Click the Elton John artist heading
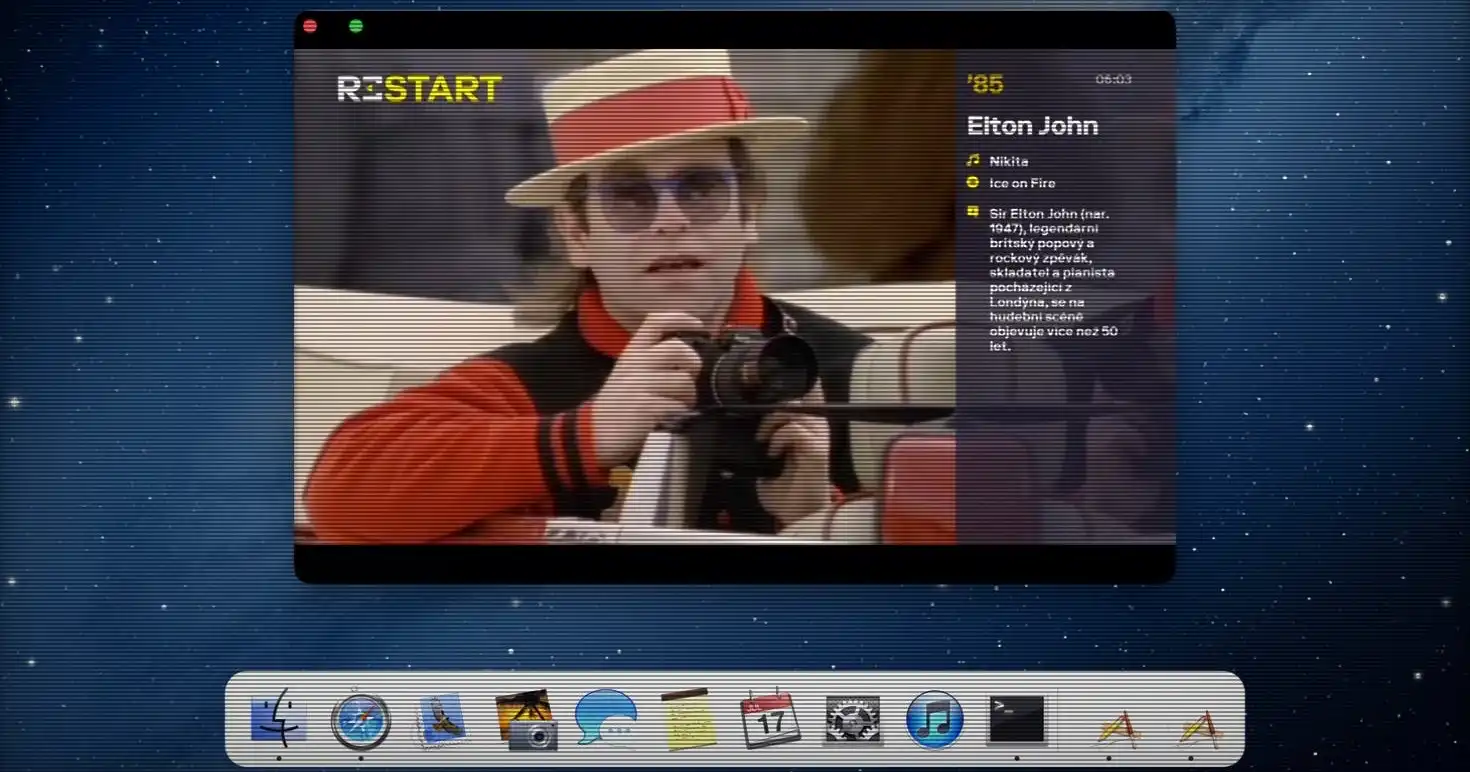Image resolution: width=1470 pixels, height=772 pixels. [1032, 126]
